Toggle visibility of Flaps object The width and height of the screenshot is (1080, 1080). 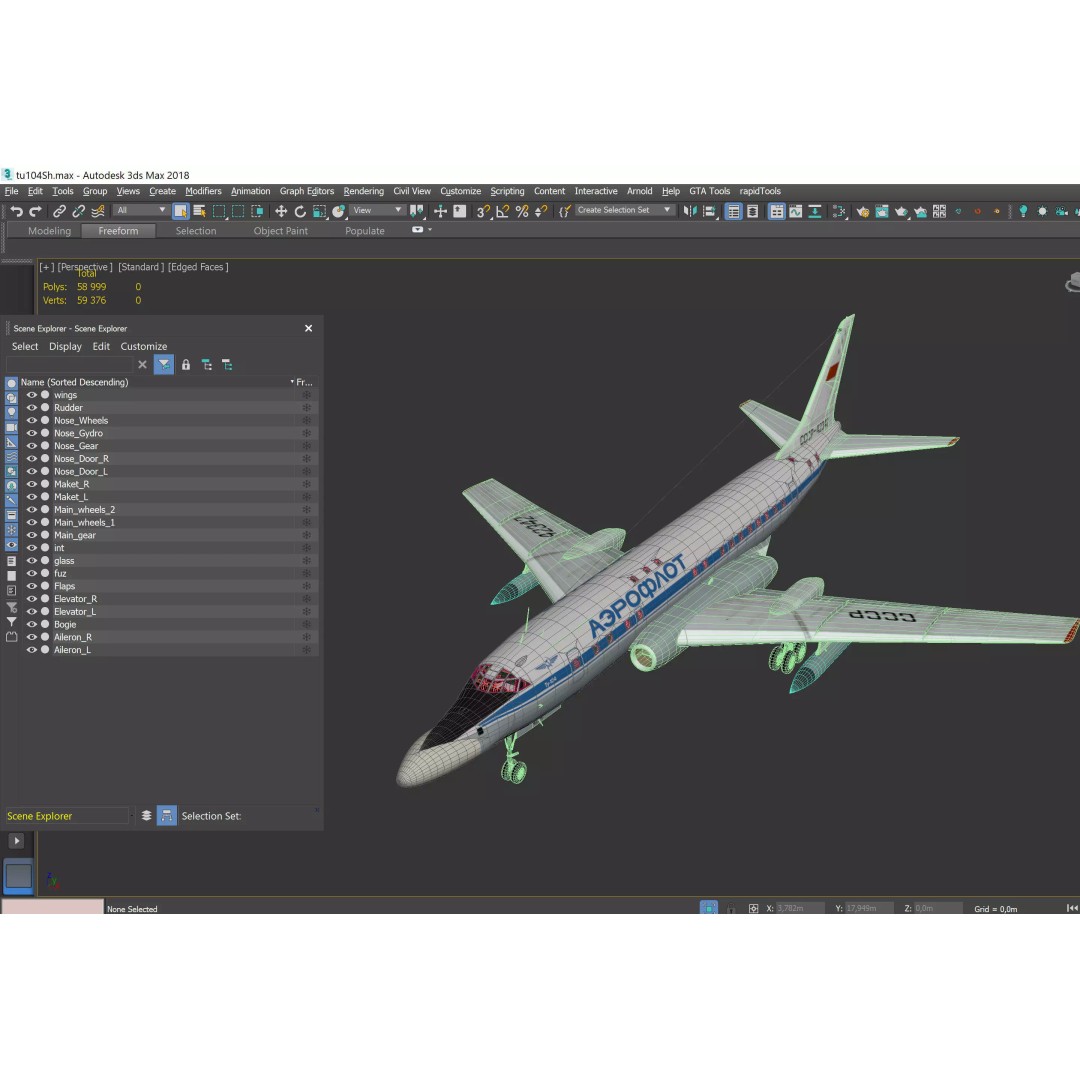coord(32,586)
